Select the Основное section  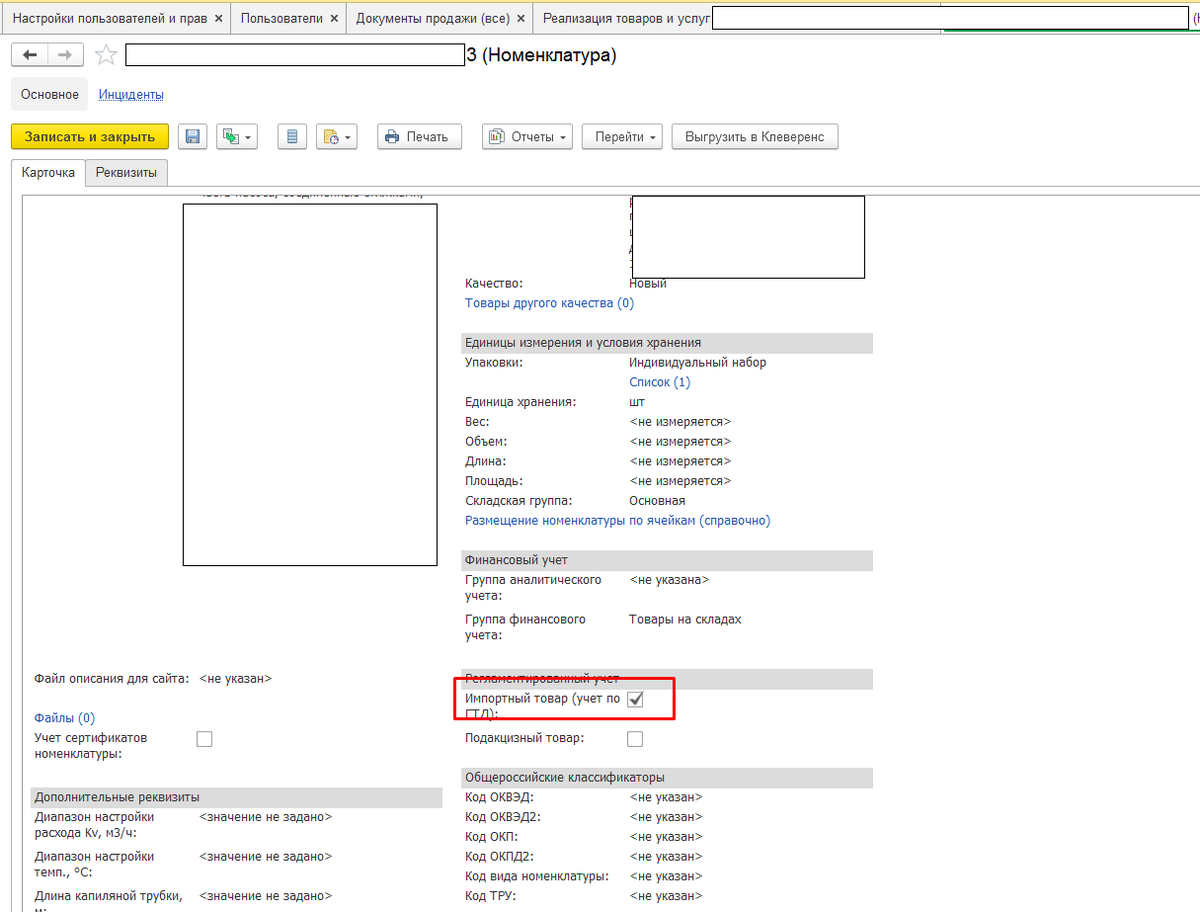click(x=50, y=95)
